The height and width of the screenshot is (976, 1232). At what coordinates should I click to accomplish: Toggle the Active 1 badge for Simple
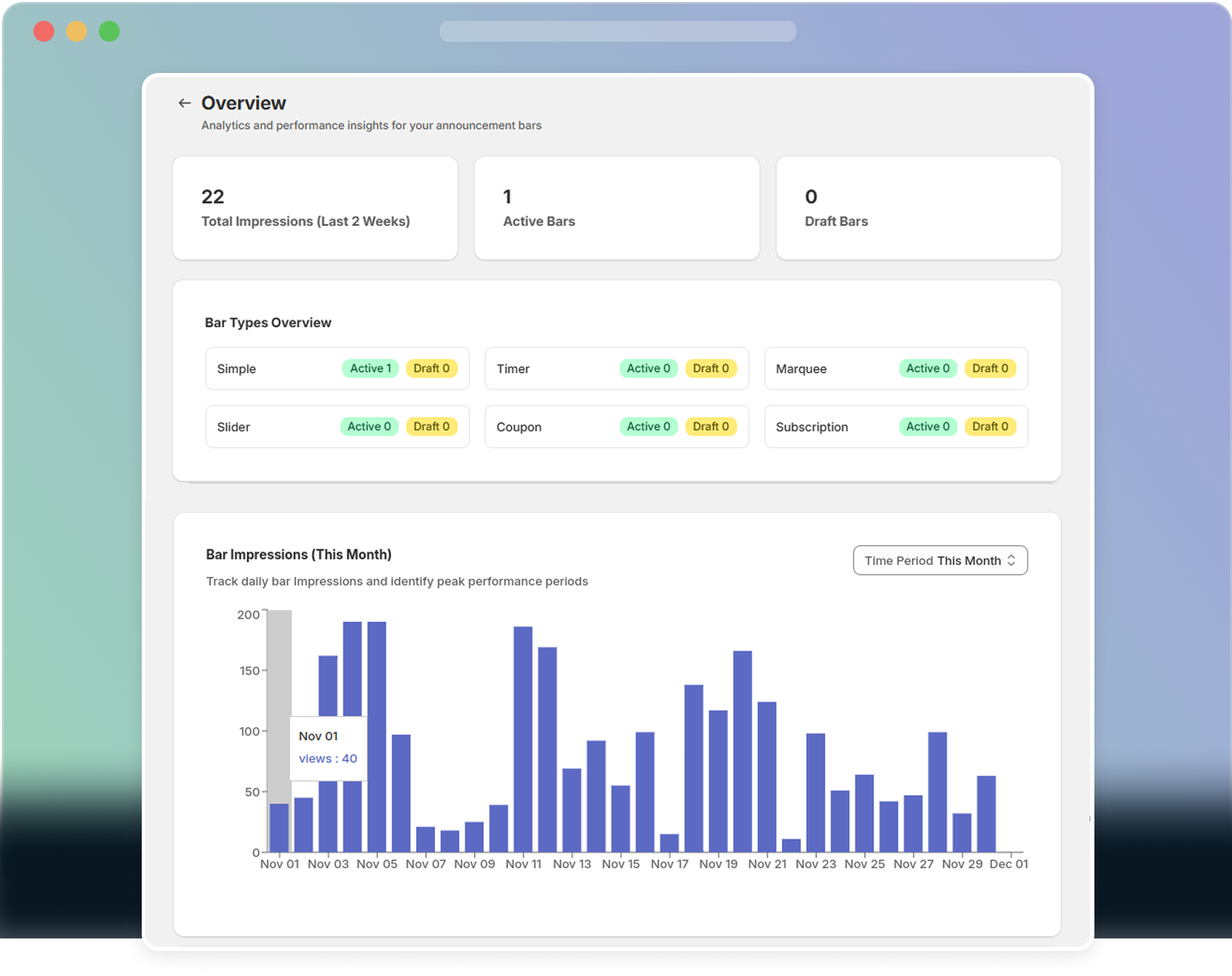pos(370,368)
